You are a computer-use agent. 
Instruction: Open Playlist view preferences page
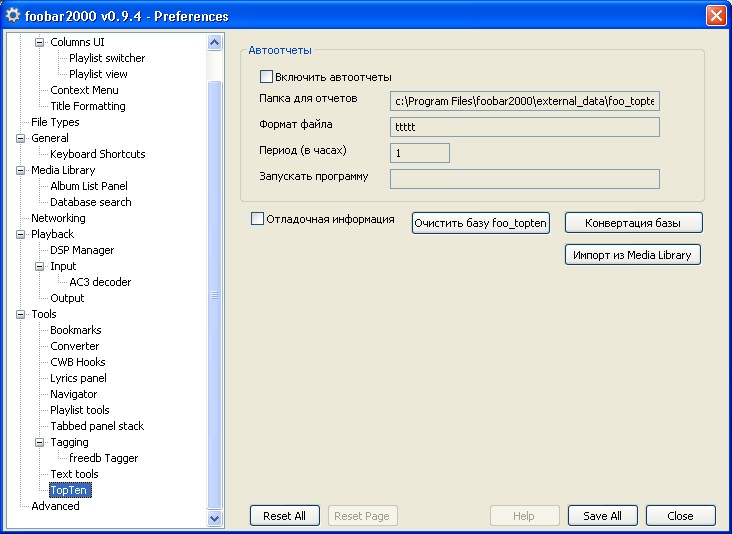tap(98, 74)
